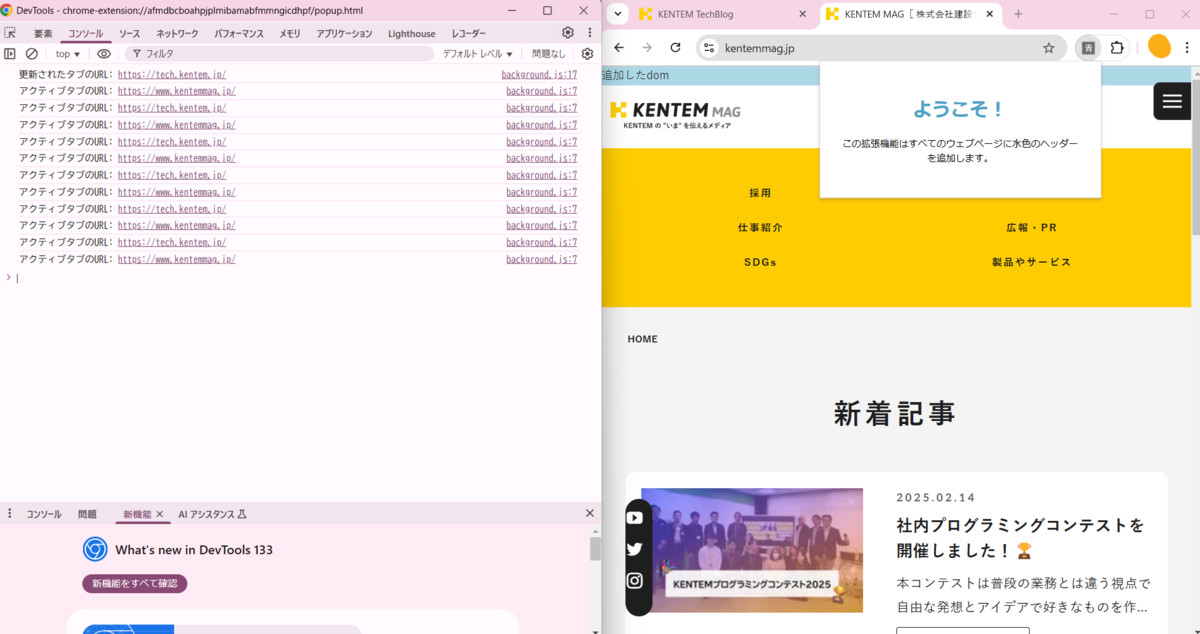Click the Chrome forward arrow
This screenshot has width=1200, height=634.
tap(647, 48)
